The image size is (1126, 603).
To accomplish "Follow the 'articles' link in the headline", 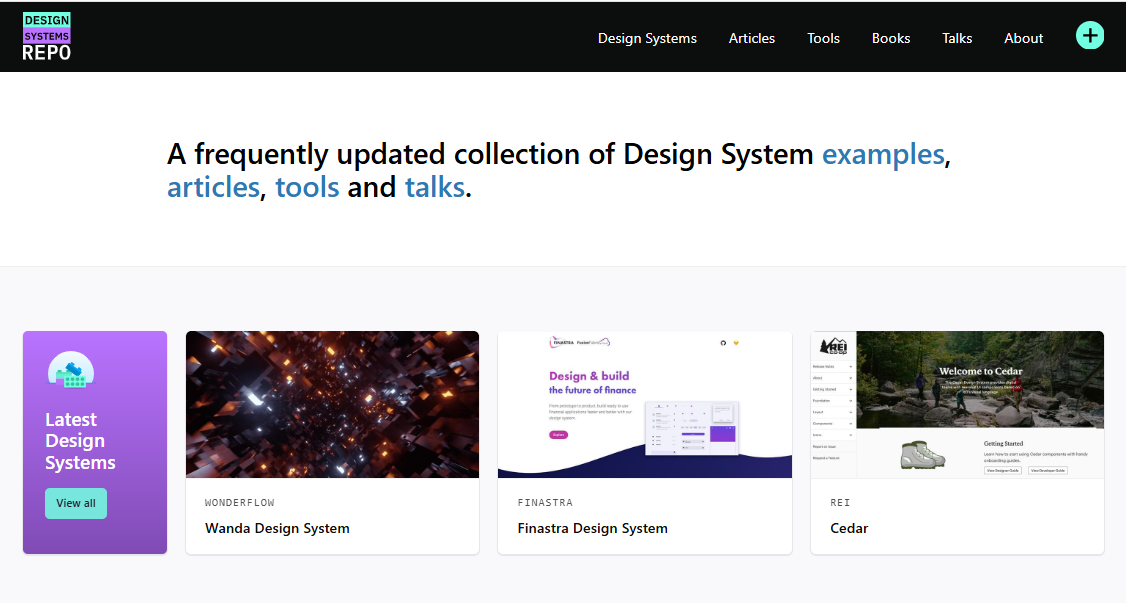I will (213, 187).
